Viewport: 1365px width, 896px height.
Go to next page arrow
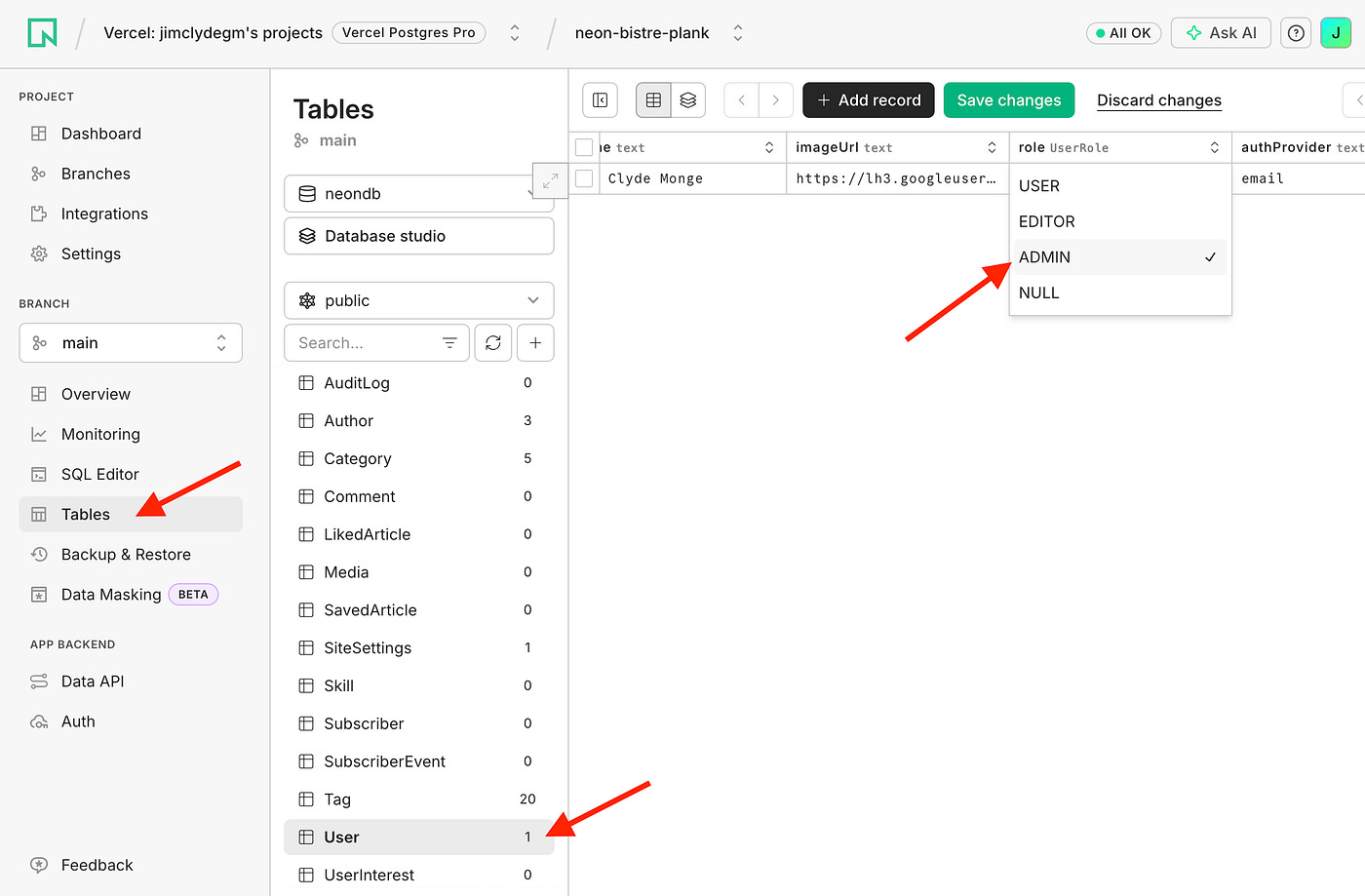(776, 100)
